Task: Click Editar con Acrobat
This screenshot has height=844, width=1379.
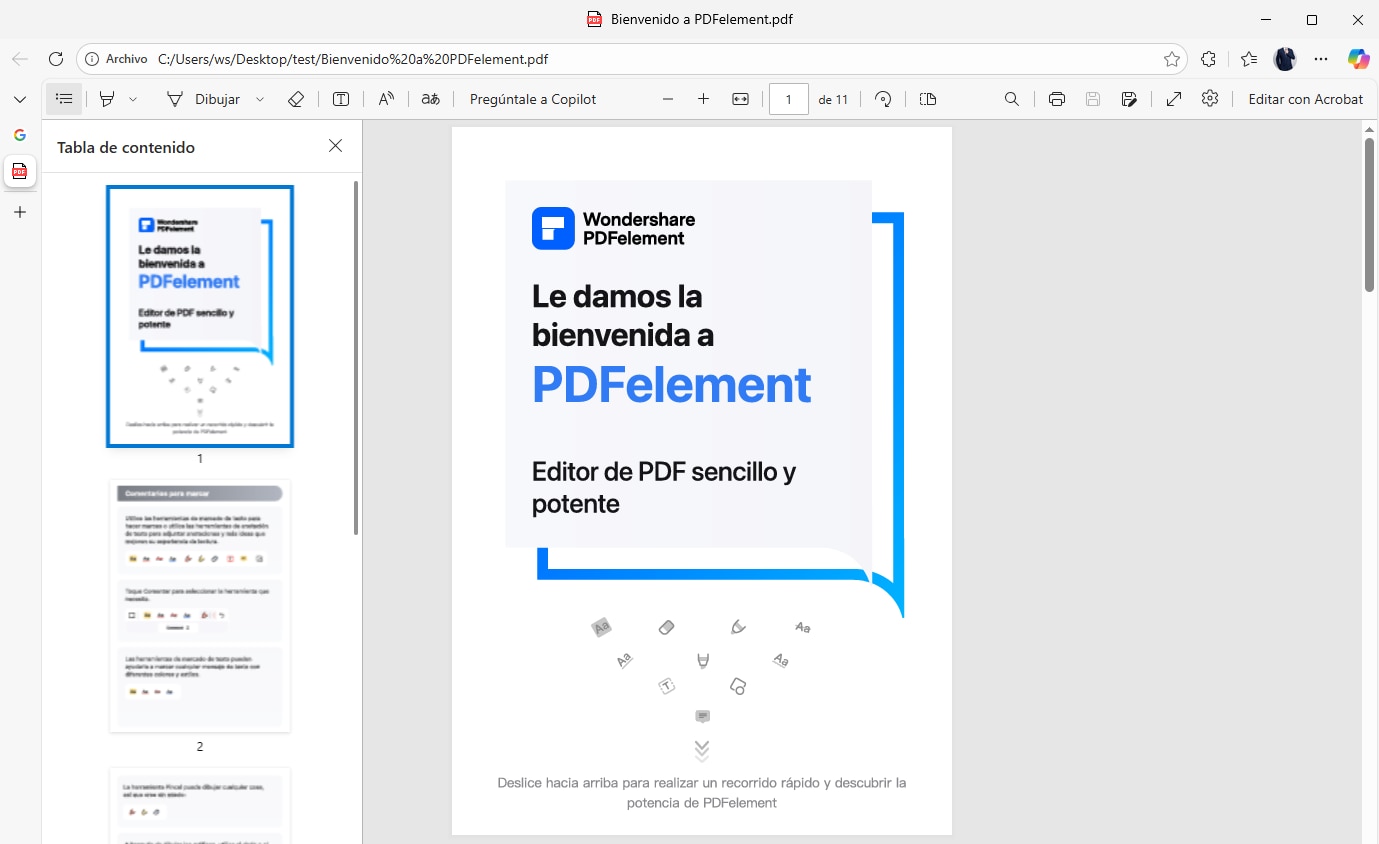Action: point(1305,99)
